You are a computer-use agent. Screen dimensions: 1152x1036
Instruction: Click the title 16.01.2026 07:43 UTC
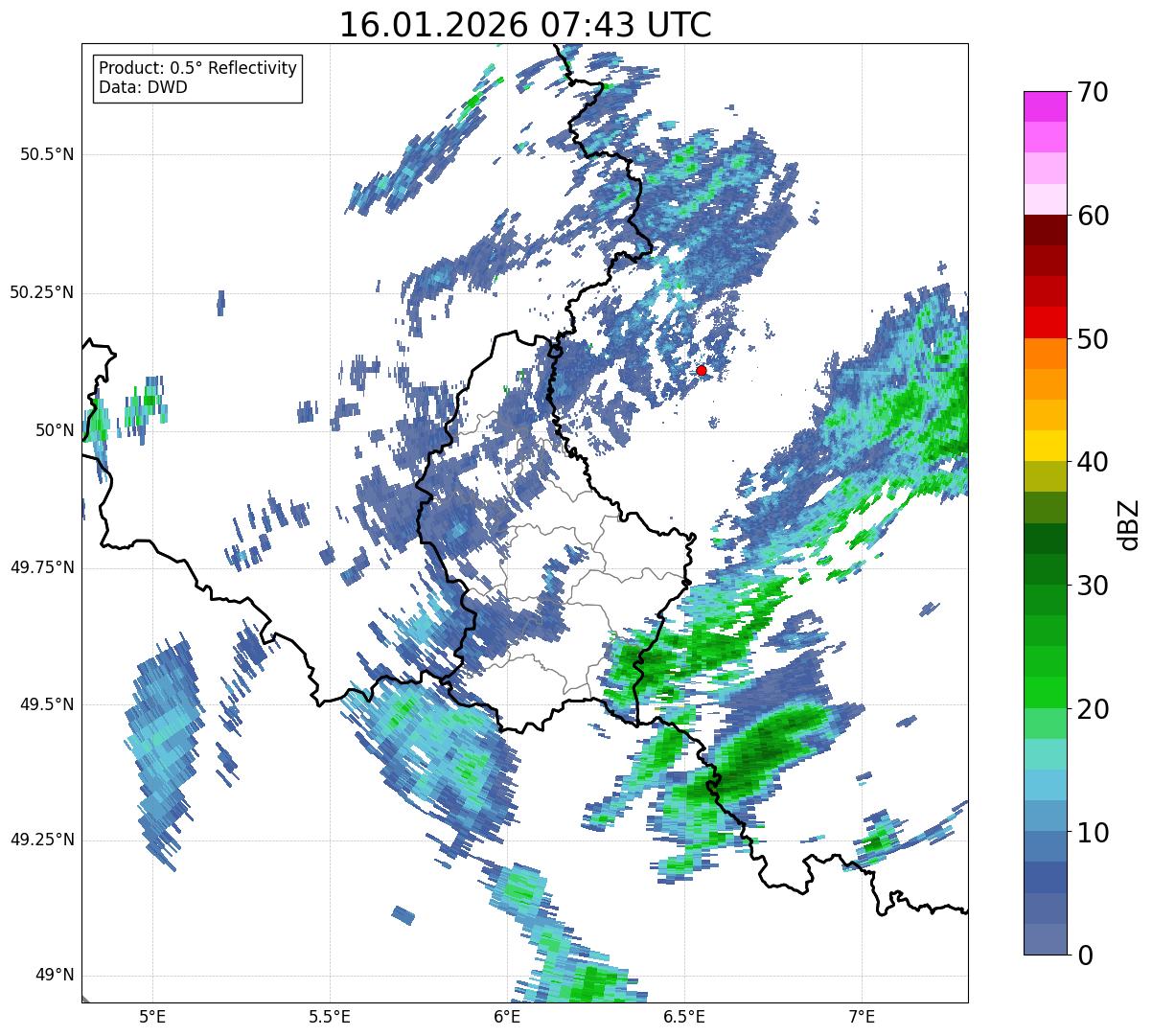[525, 25]
